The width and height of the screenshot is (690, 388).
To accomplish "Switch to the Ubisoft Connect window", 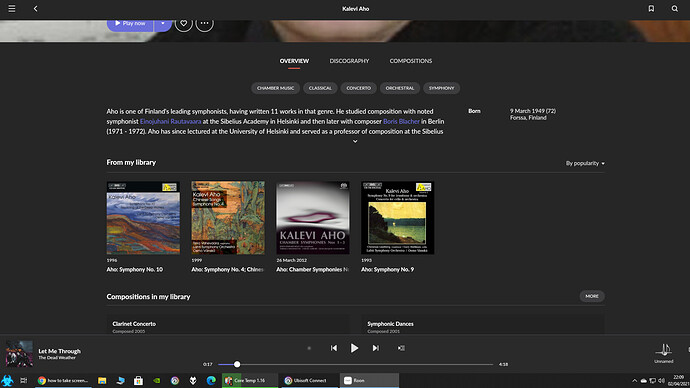I will (309, 381).
